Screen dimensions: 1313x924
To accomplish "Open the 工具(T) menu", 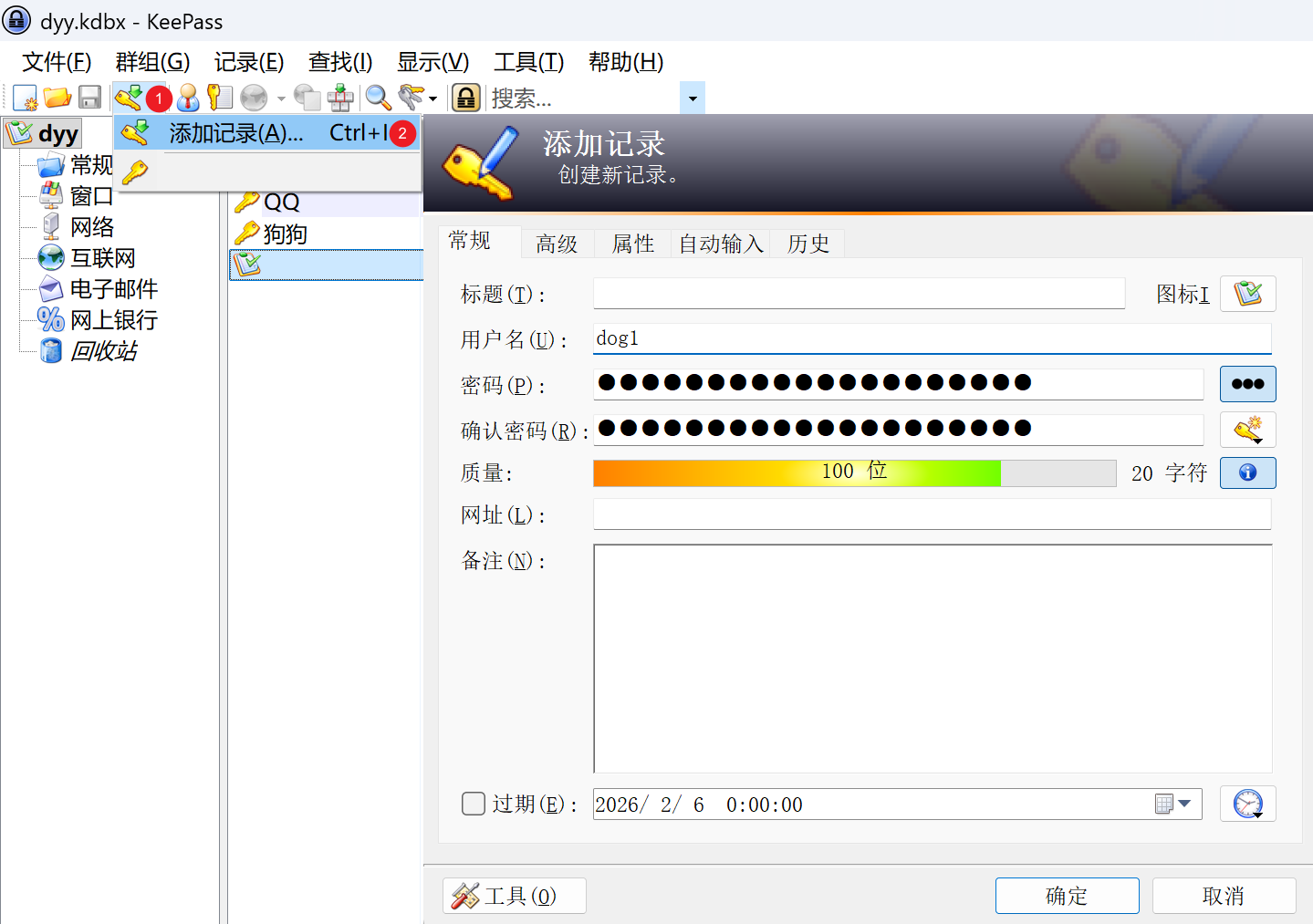I will (x=528, y=62).
